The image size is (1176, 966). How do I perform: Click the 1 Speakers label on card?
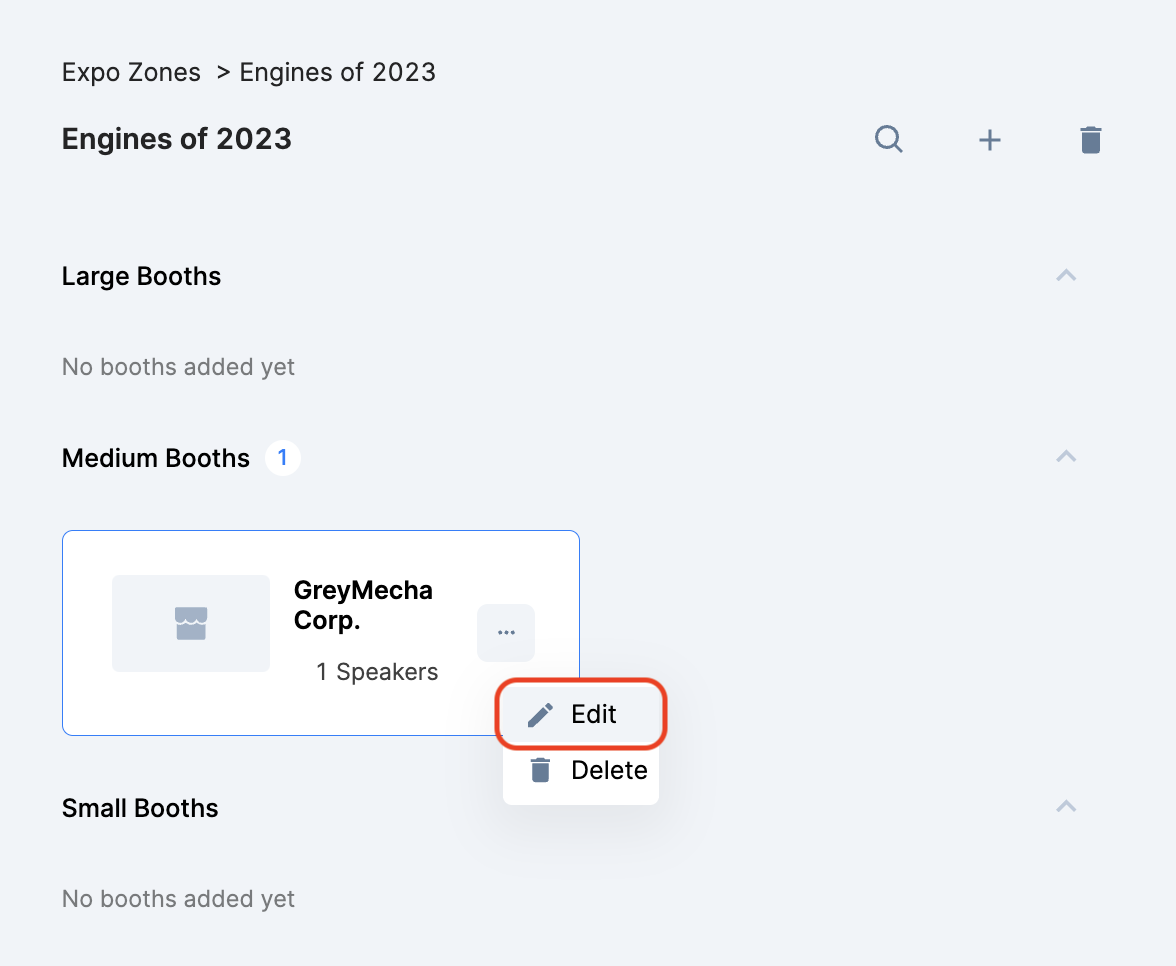pyautogui.click(x=377, y=672)
